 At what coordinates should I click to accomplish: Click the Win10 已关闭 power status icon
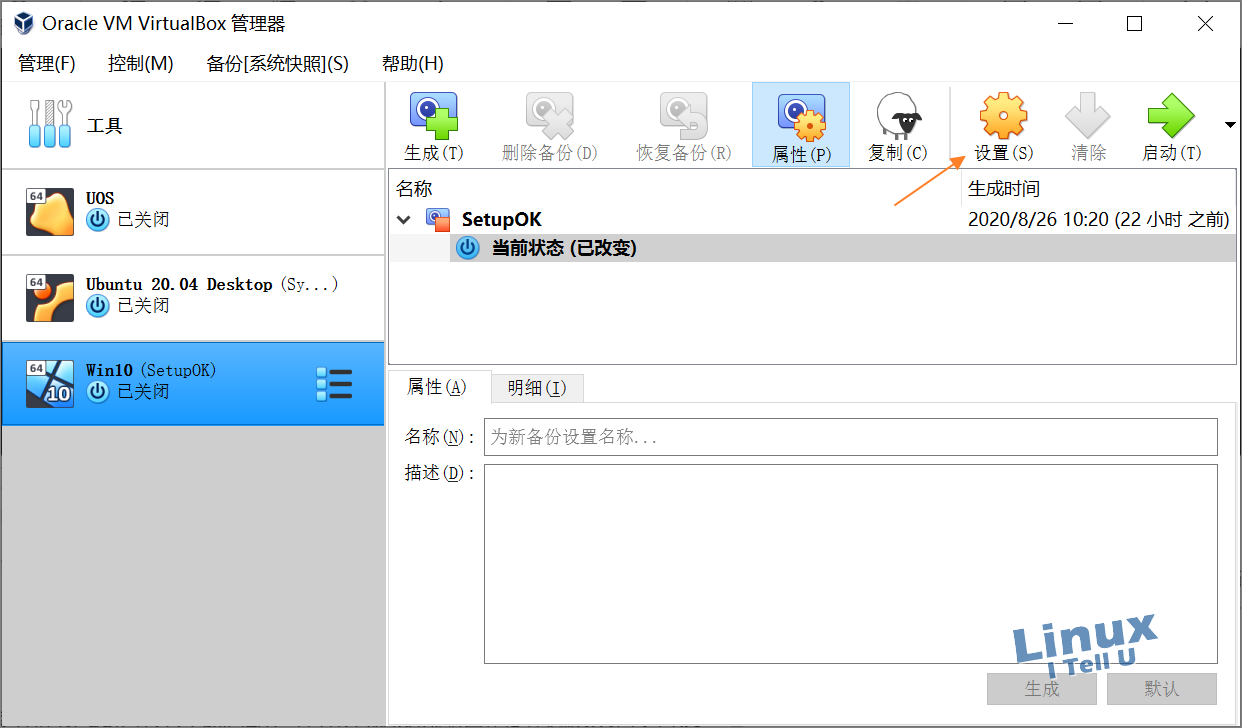point(98,392)
